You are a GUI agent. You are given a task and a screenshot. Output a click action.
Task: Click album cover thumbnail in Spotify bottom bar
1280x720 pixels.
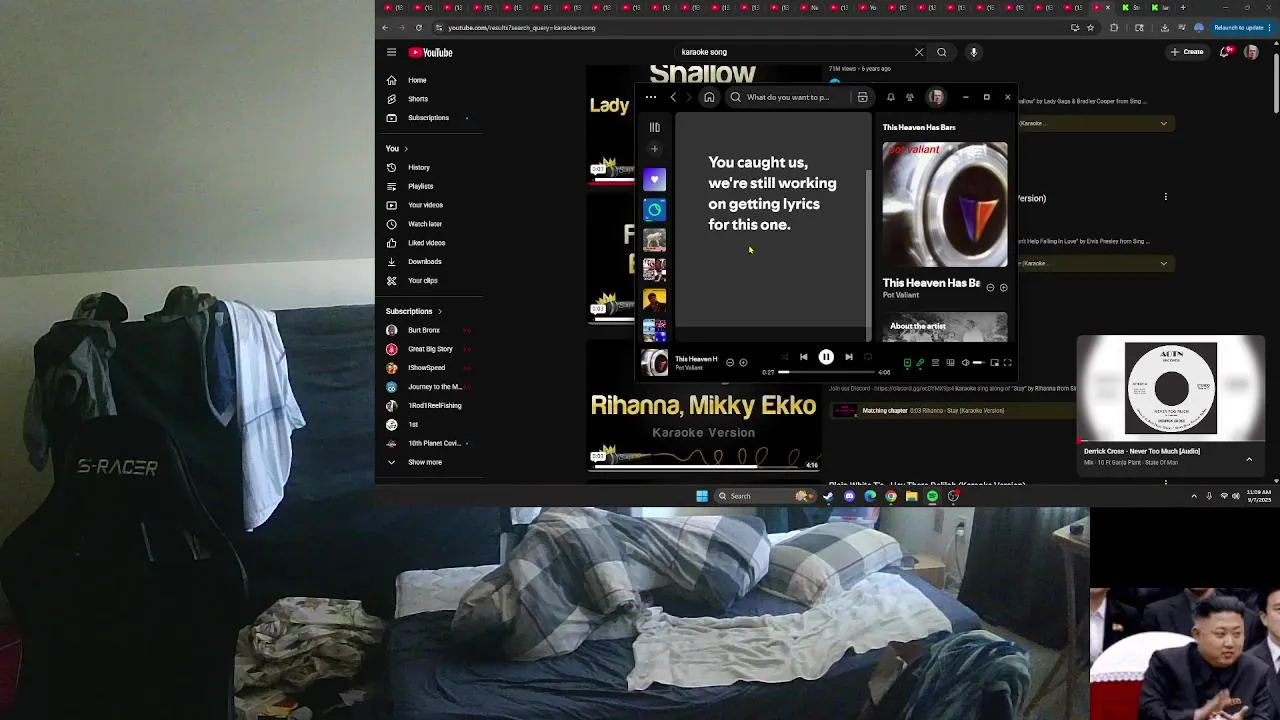[x=654, y=362]
